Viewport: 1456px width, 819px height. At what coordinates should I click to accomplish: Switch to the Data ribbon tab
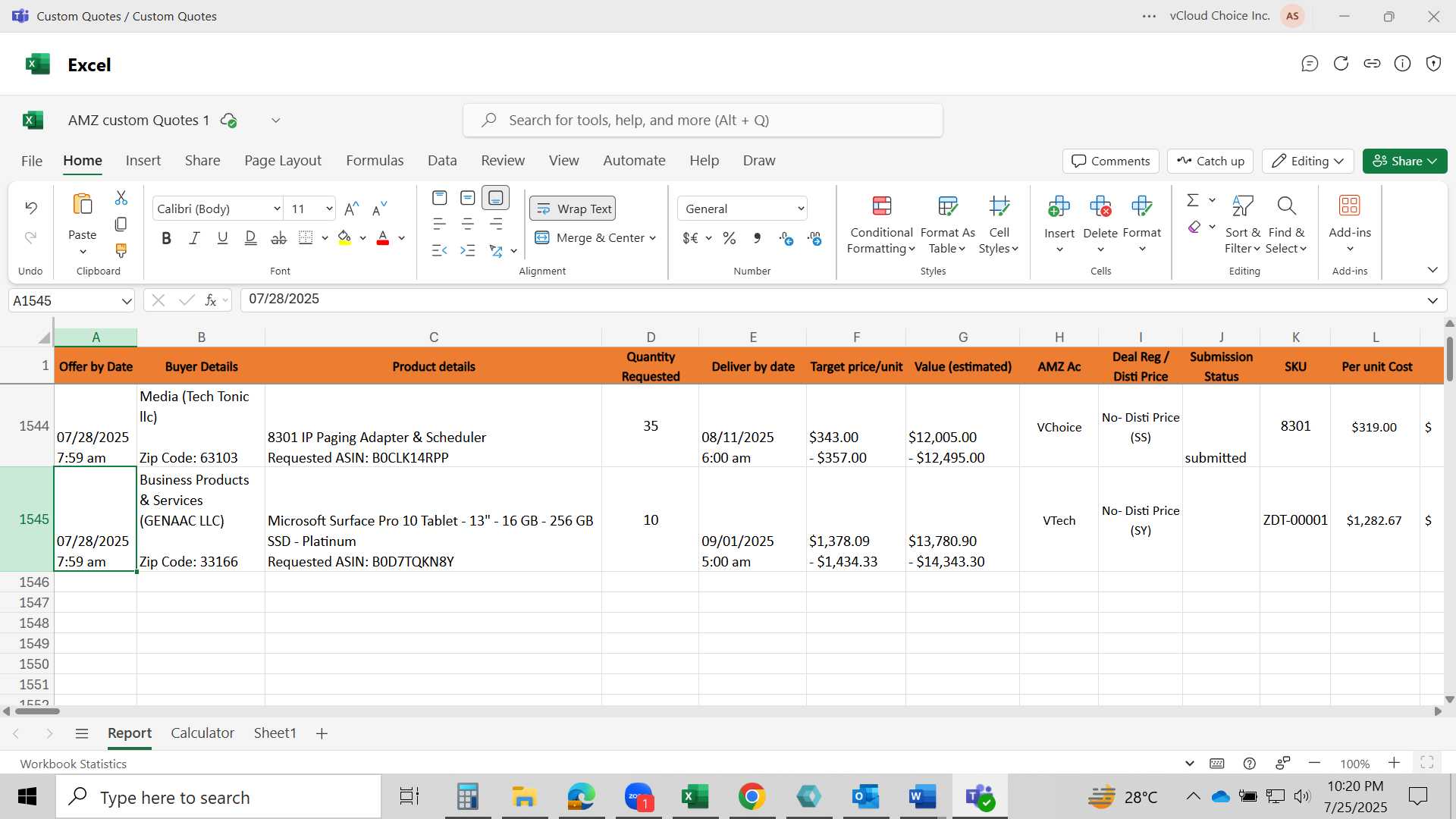coord(442,161)
